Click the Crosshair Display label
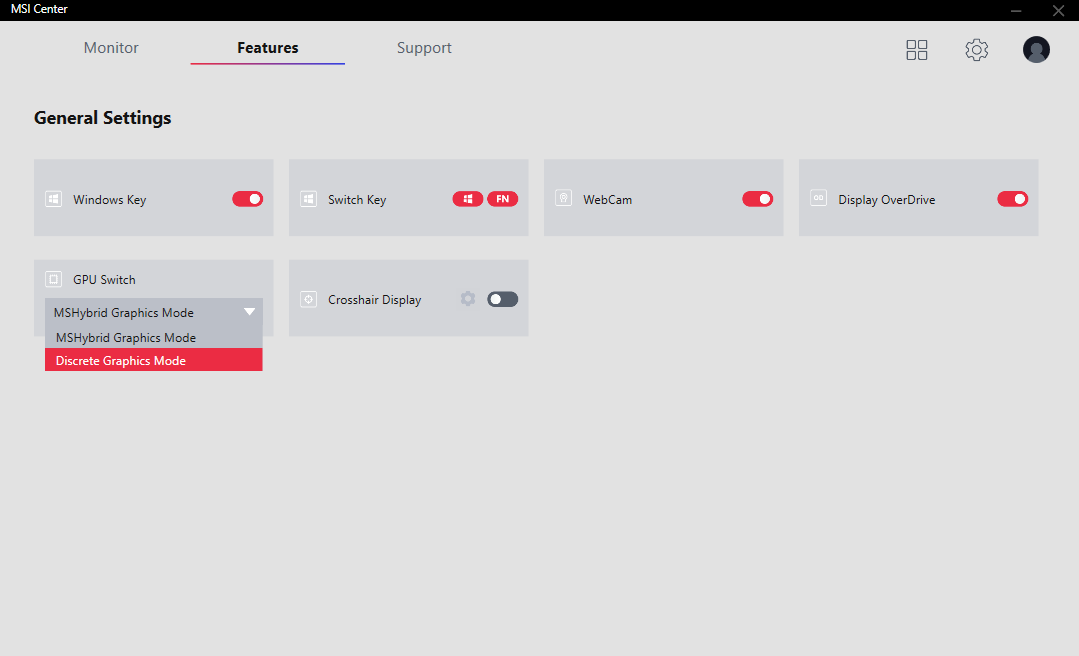 coord(374,299)
